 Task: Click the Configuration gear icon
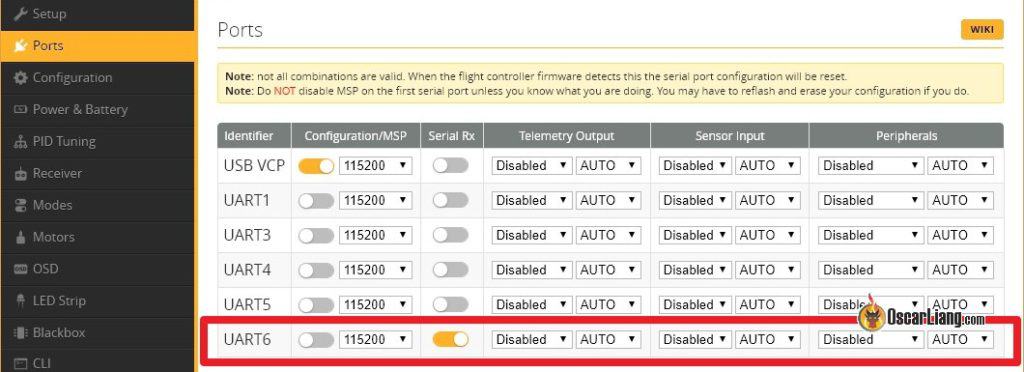[x=21, y=77]
